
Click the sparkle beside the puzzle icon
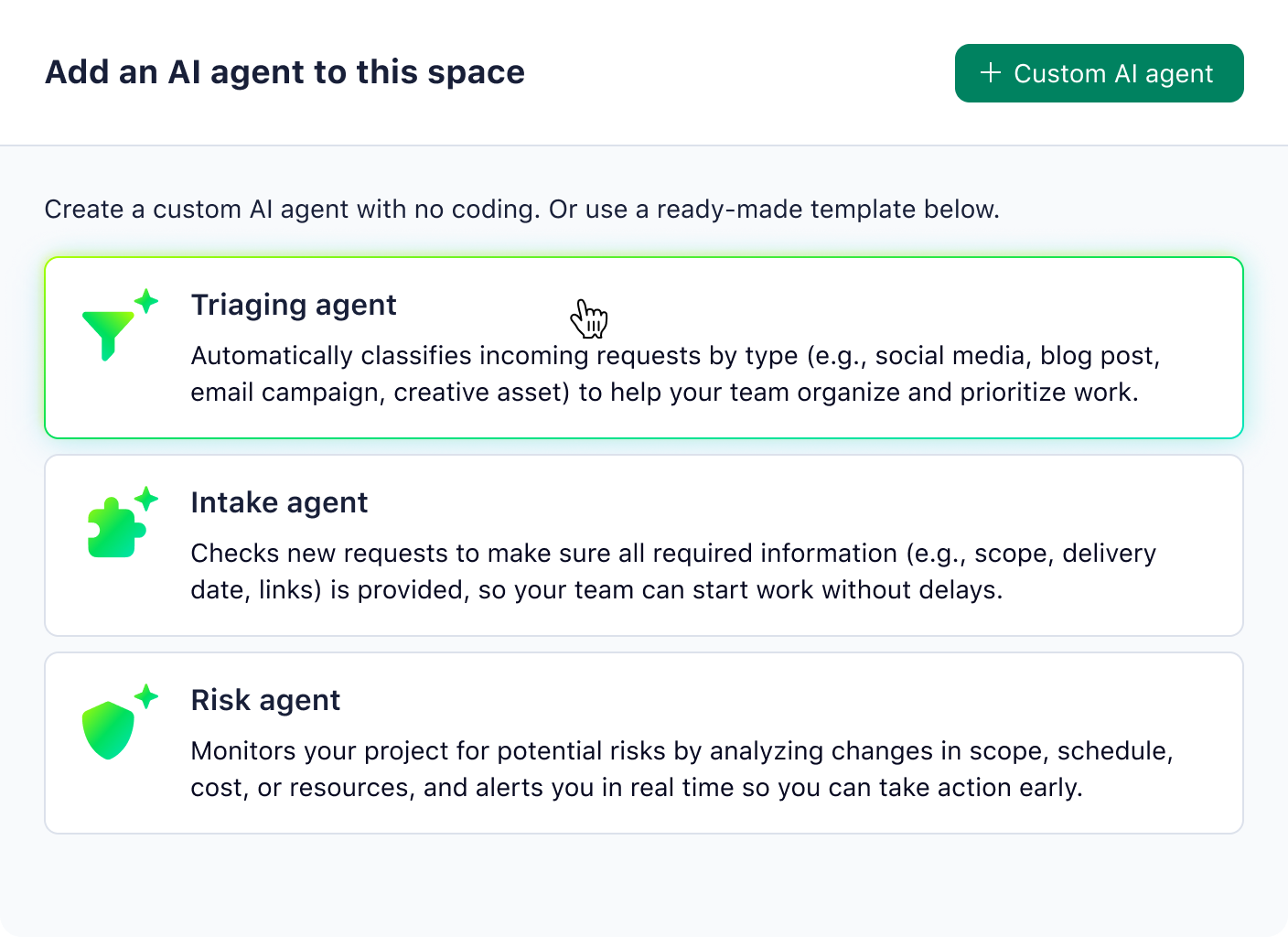[x=146, y=496]
